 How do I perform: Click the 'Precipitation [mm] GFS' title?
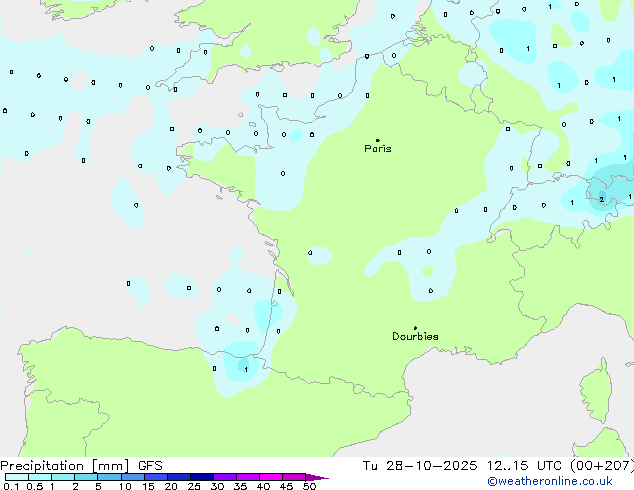[x=81, y=466]
